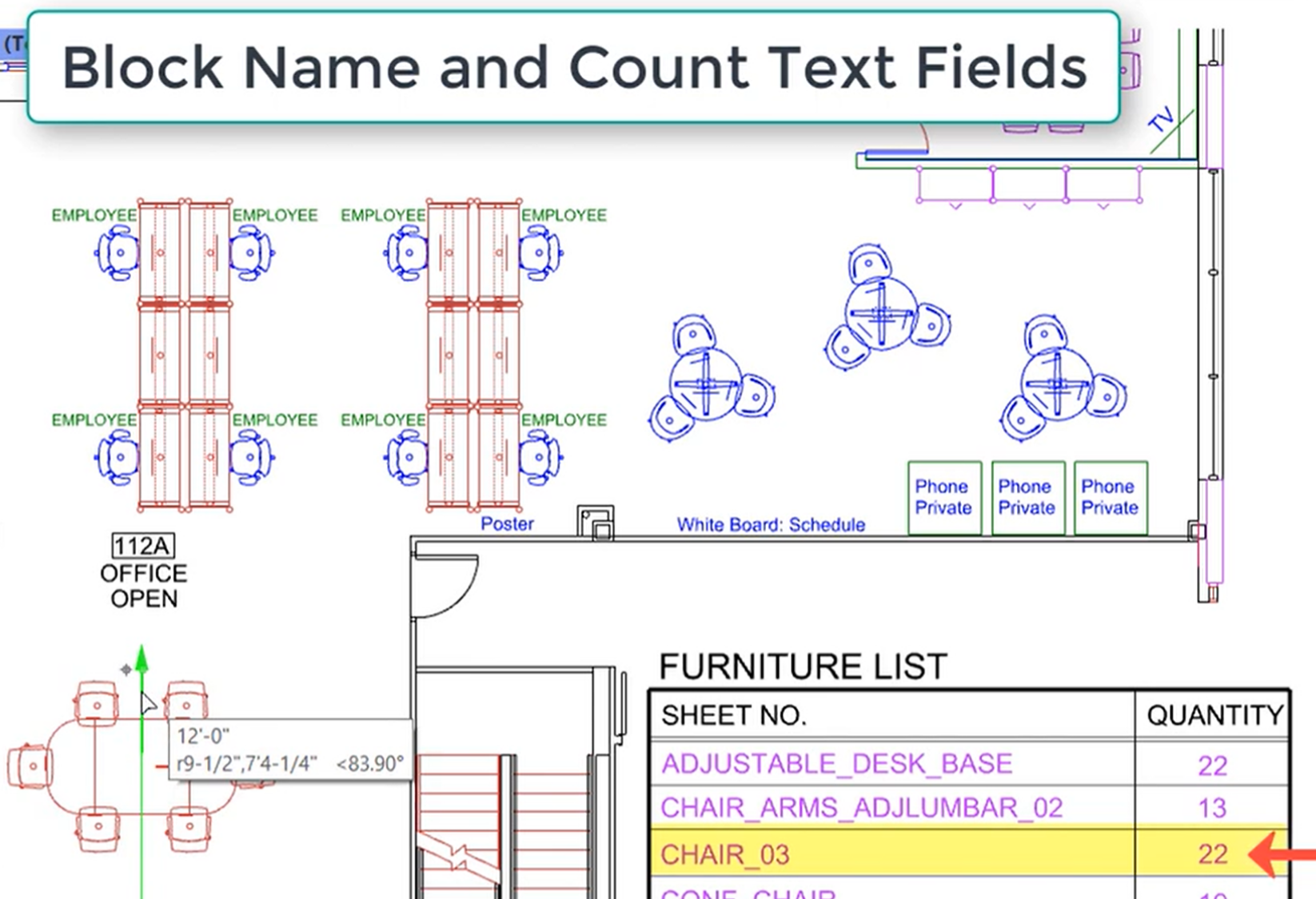This screenshot has height=899, width=1316.
Task: Click the <83.90° angle input field
Action: (369, 764)
